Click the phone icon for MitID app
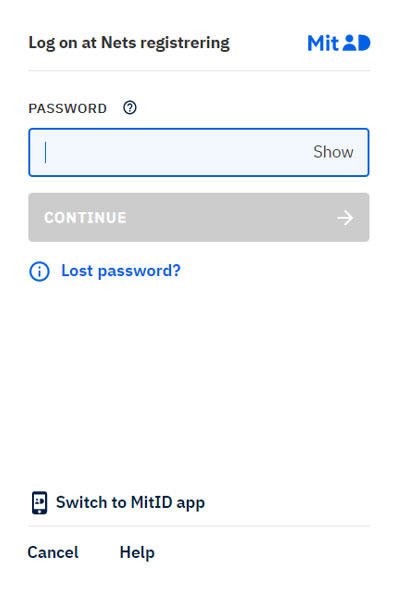This screenshot has width=401, height=593. click(39, 503)
